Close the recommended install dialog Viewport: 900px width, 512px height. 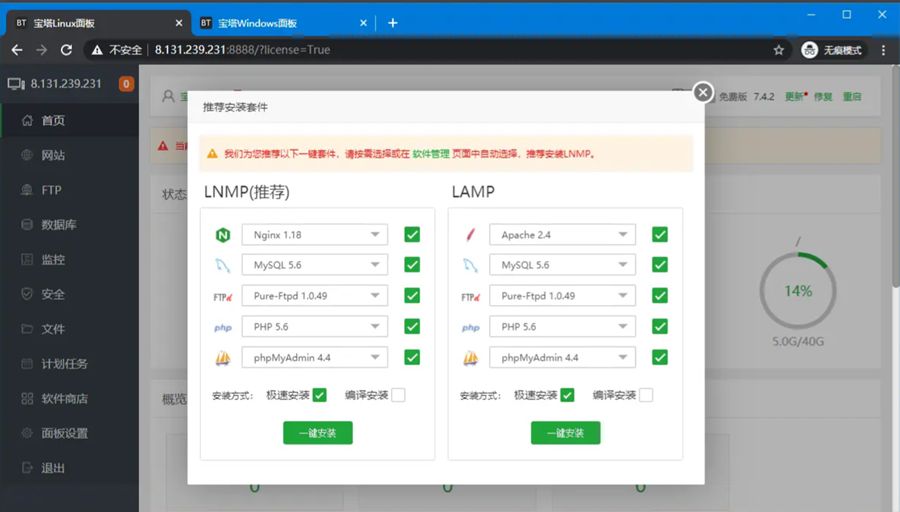703,92
